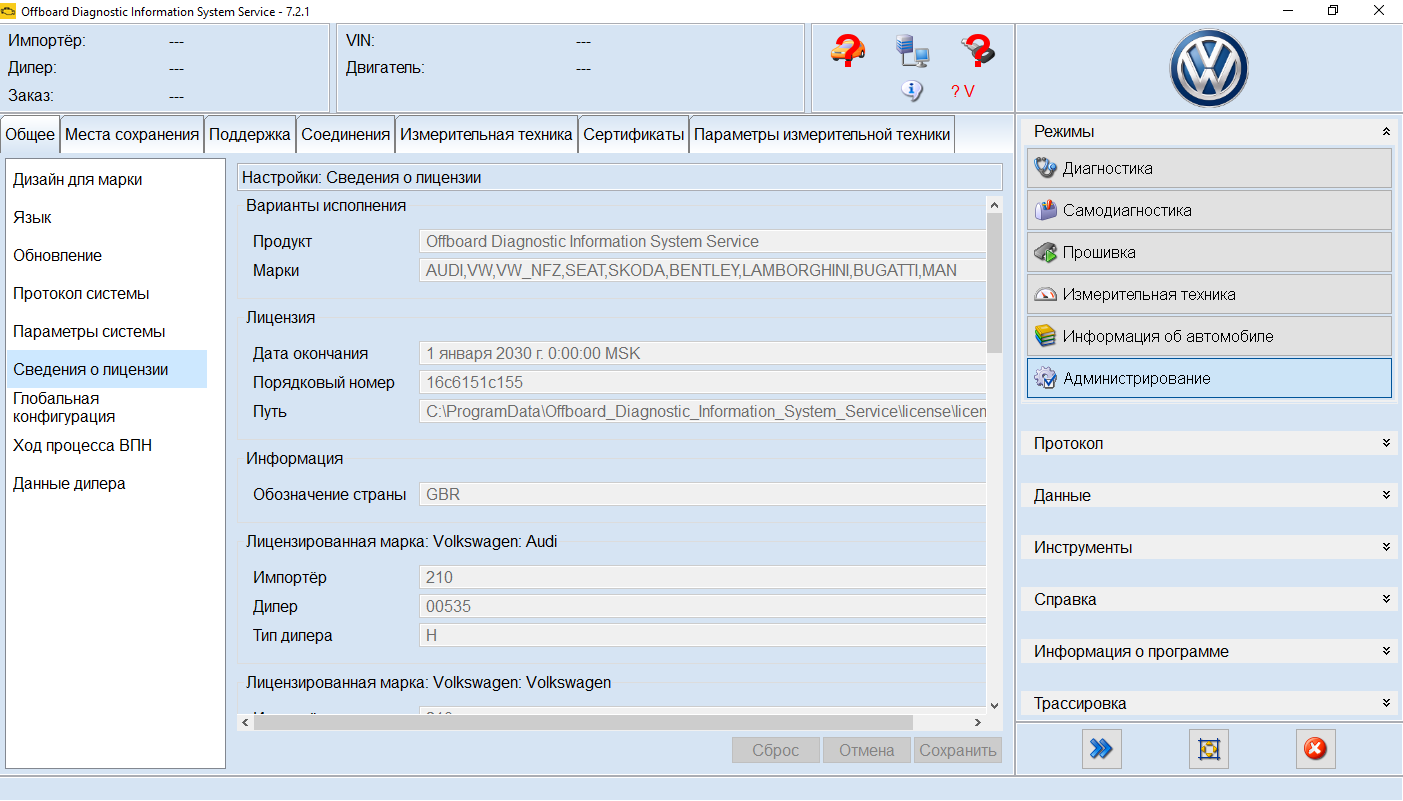
Task: Select the Прошивка mode button
Action: click(1208, 253)
